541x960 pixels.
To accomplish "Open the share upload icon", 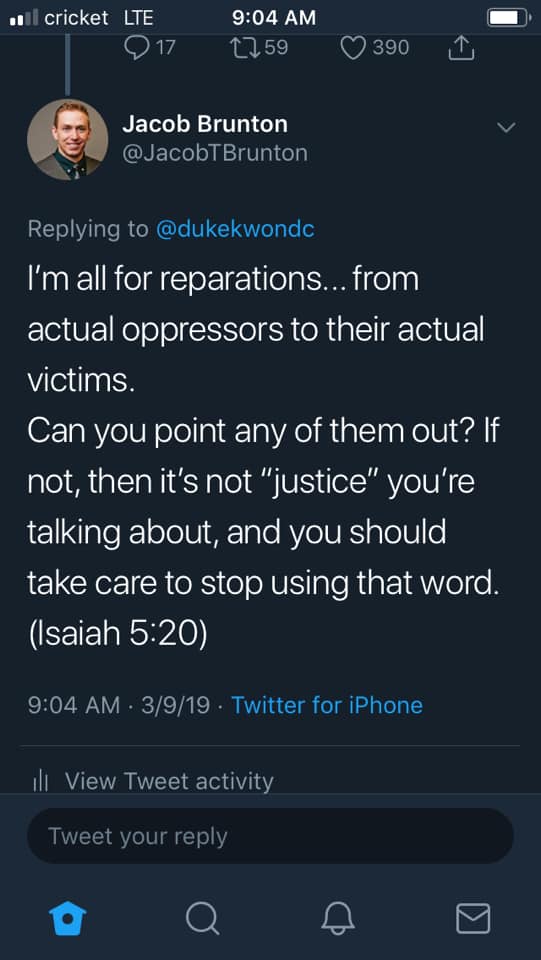I will [x=461, y=48].
